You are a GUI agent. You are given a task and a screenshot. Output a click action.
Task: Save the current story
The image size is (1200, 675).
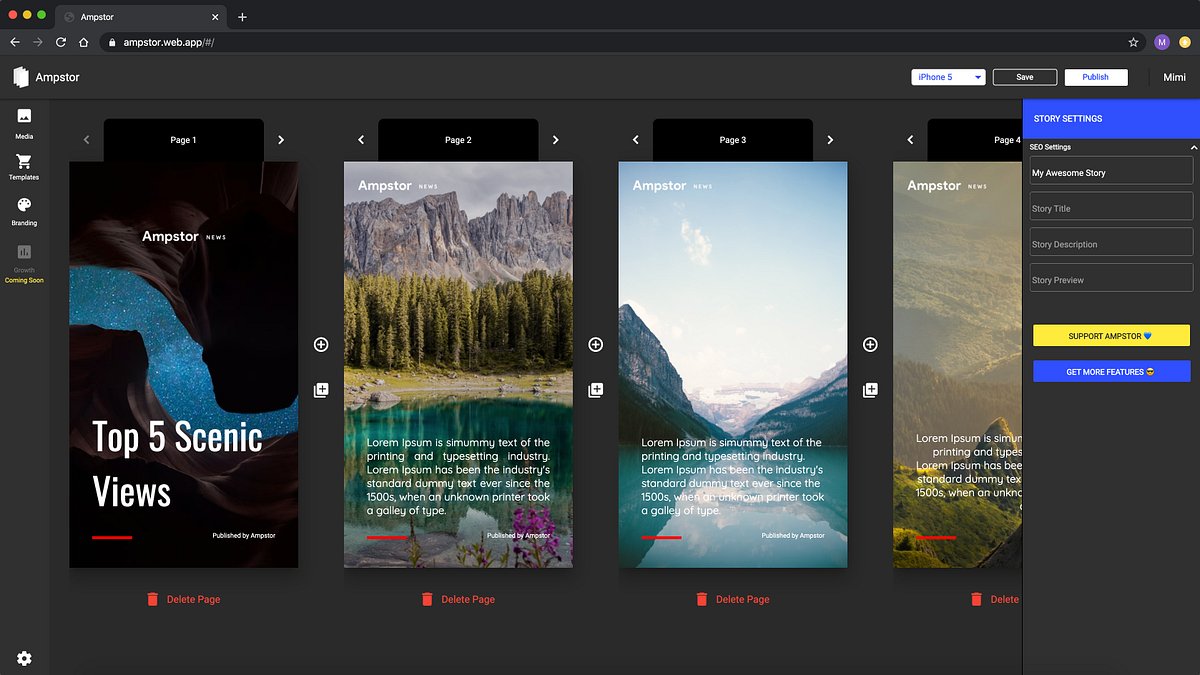[1024, 76]
